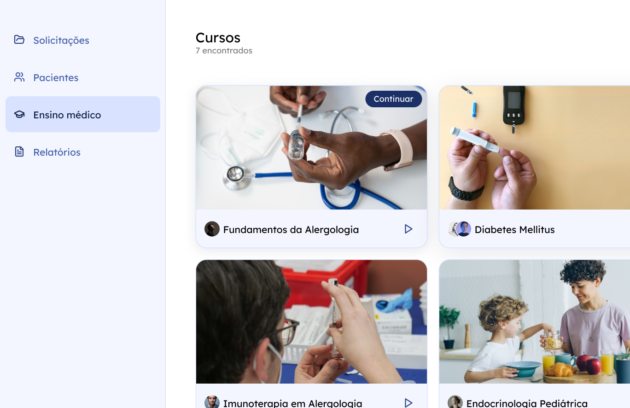Select the vaccine vial course thumbnail
Viewport: 630px width, 408px height.
pos(311,322)
